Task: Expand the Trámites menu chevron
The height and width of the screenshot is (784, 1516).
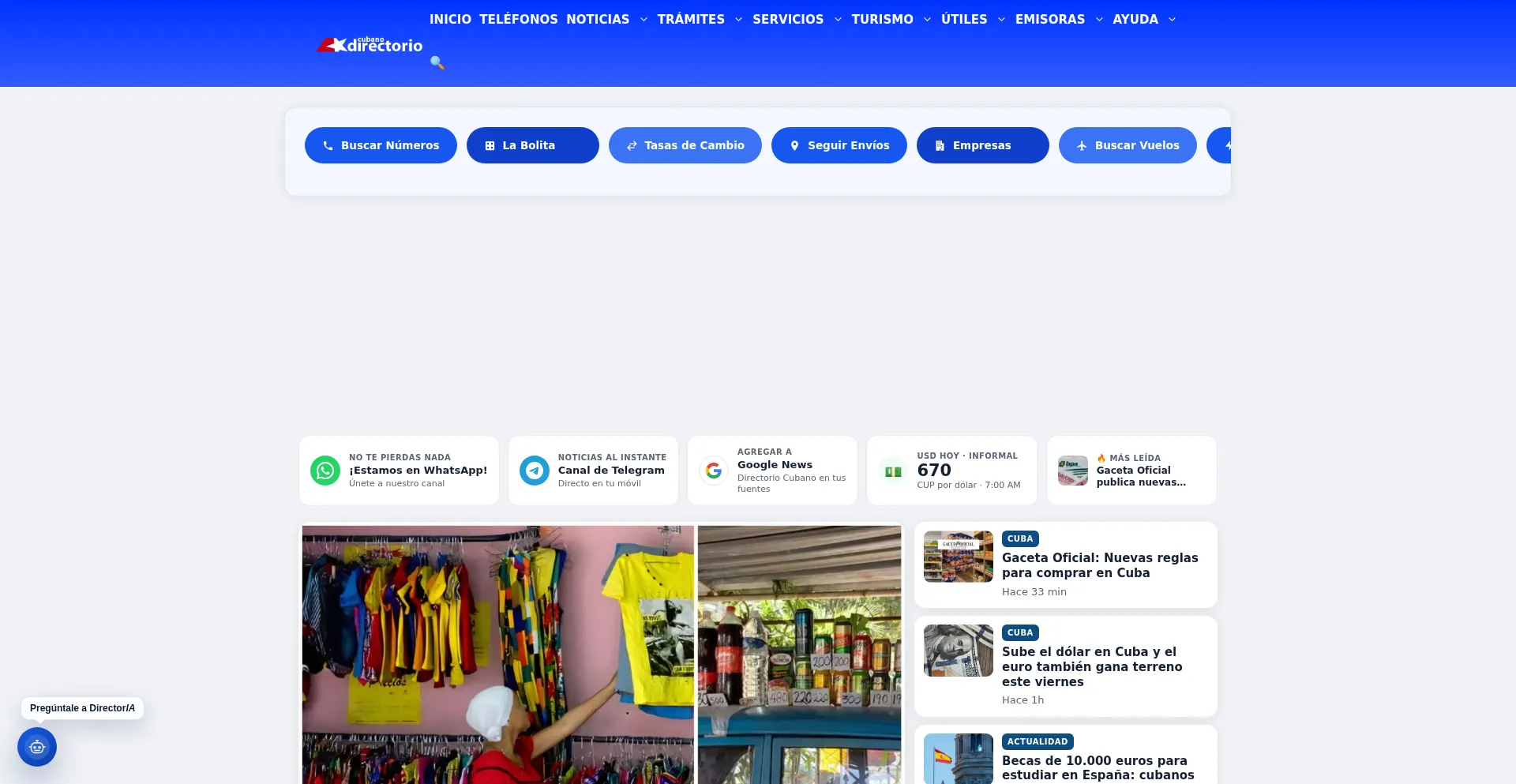Action: (738, 20)
